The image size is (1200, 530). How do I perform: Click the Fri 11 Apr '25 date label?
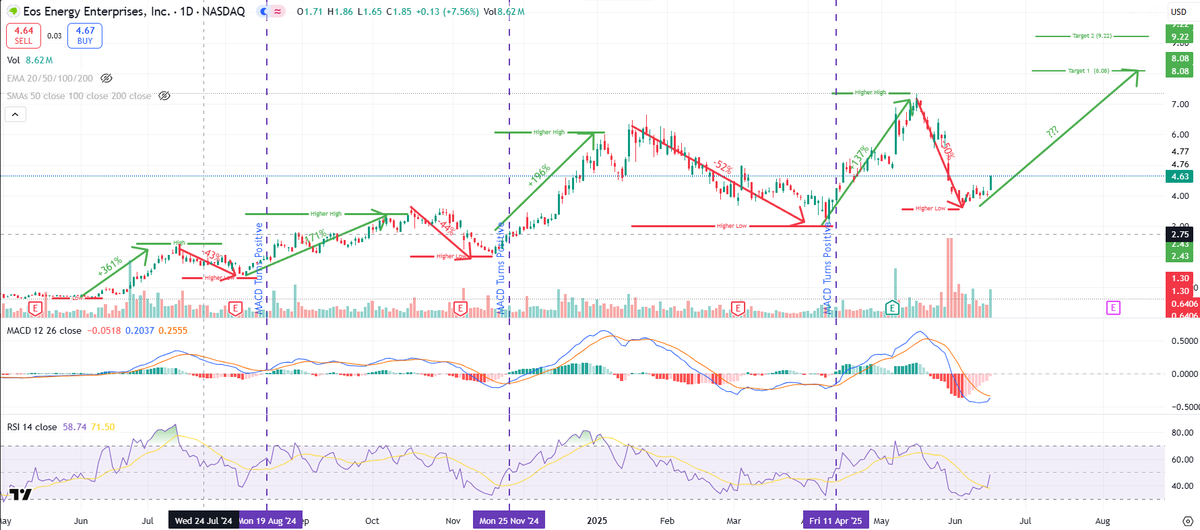pos(836,521)
